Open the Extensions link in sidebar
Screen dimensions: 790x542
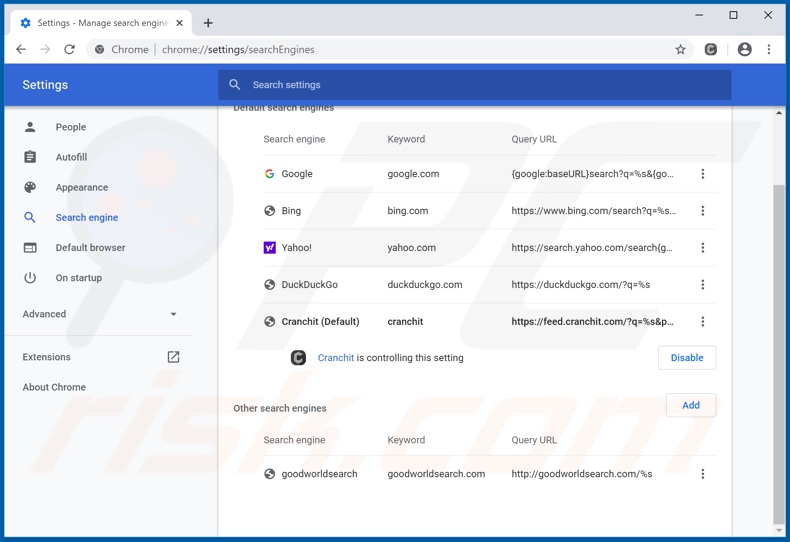point(46,357)
